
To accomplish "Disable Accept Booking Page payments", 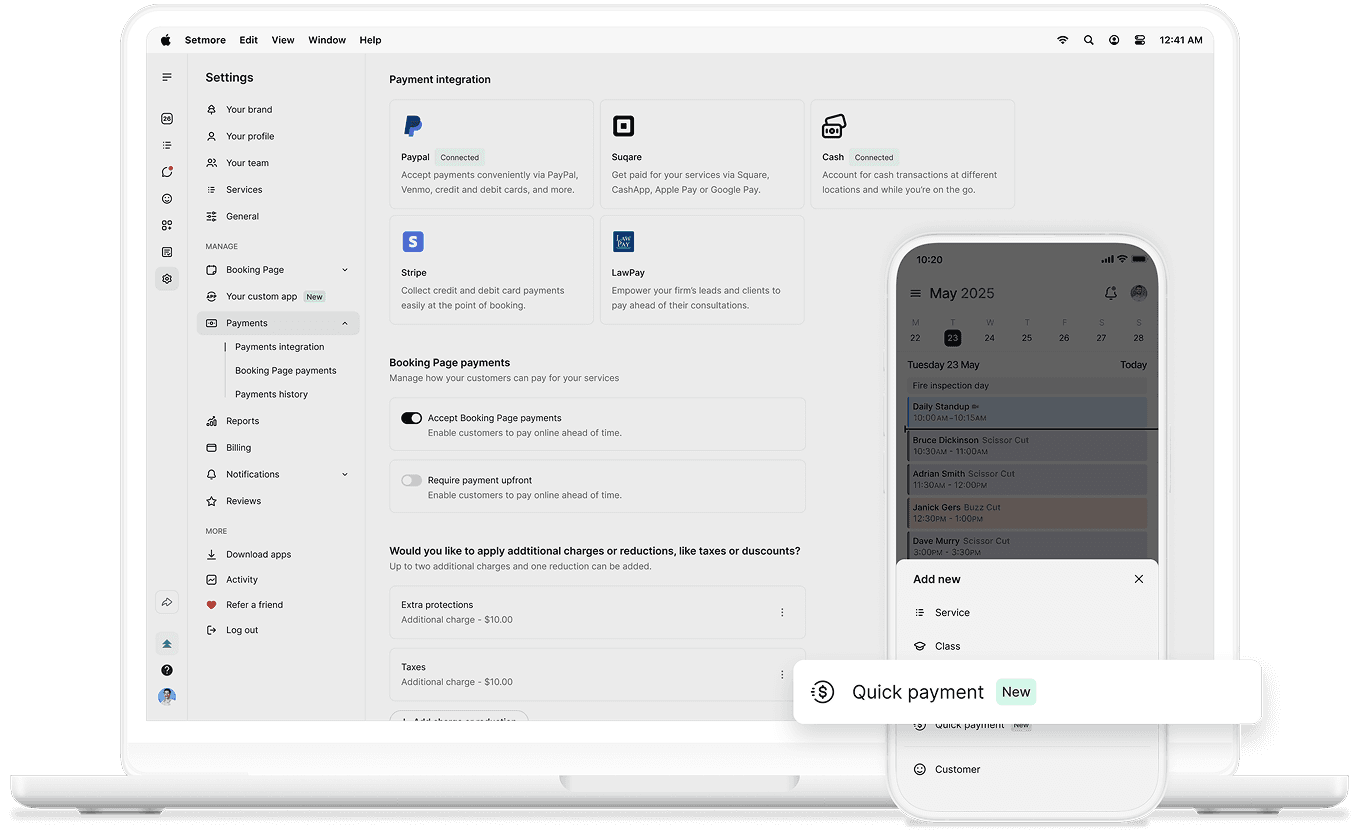I will [411, 418].
